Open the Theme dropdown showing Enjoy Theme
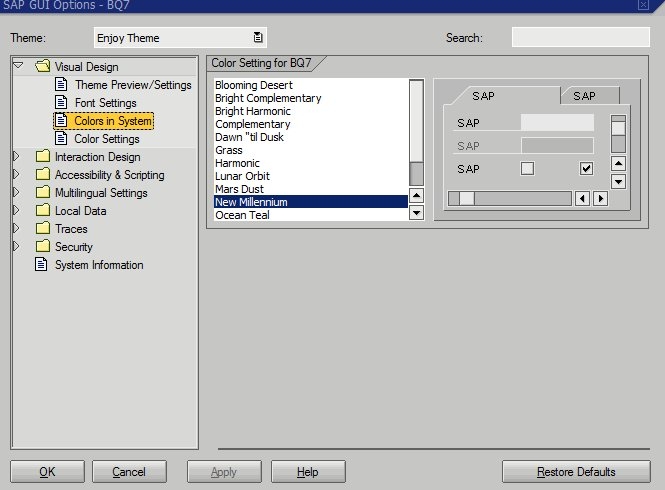Screen dimensions: 665x490 point(257,37)
